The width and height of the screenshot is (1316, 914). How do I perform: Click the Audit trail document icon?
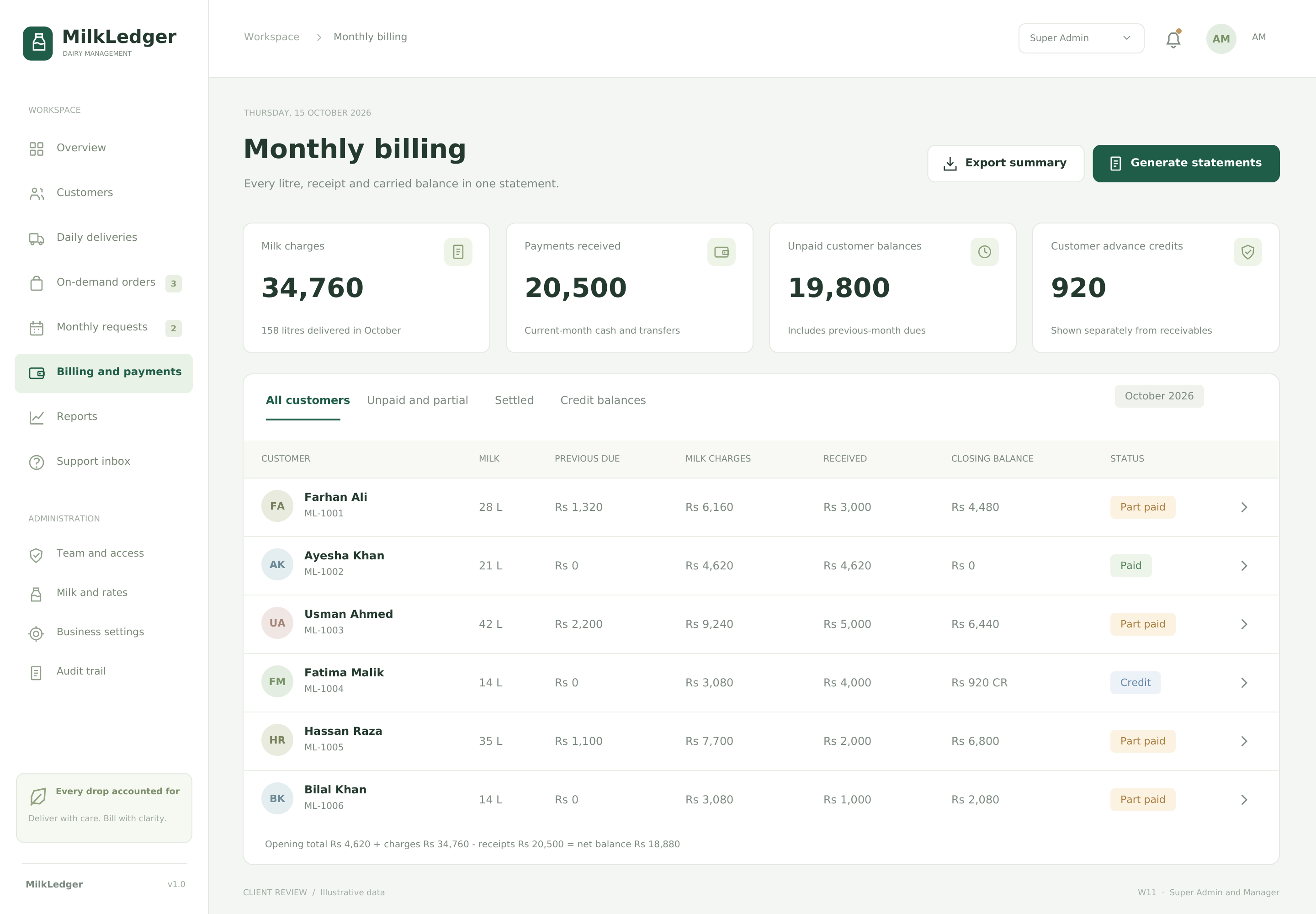click(x=36, y=672)
